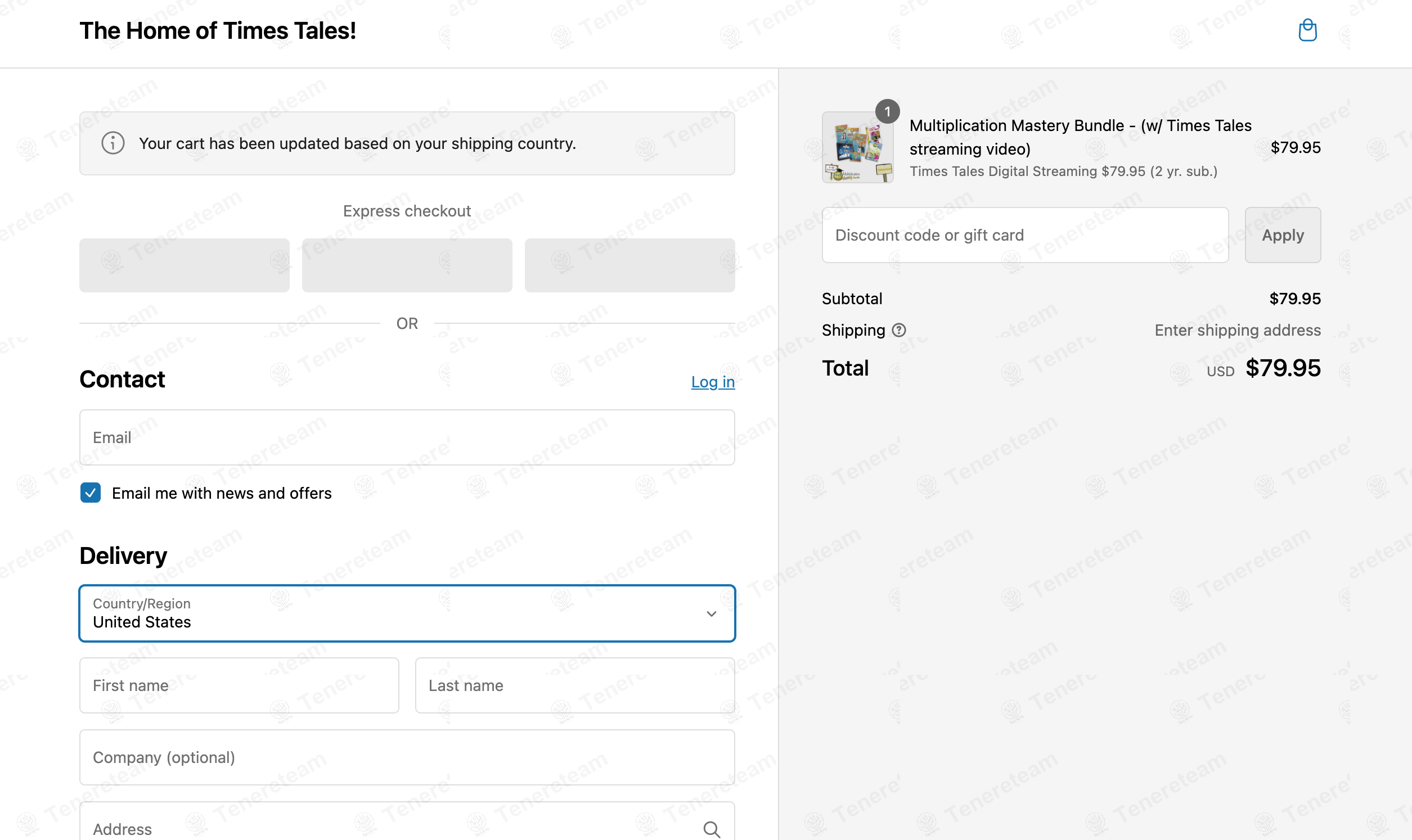1412x840 pixels.
Task: Click the First name field
Action: click(x=239, y=685)
